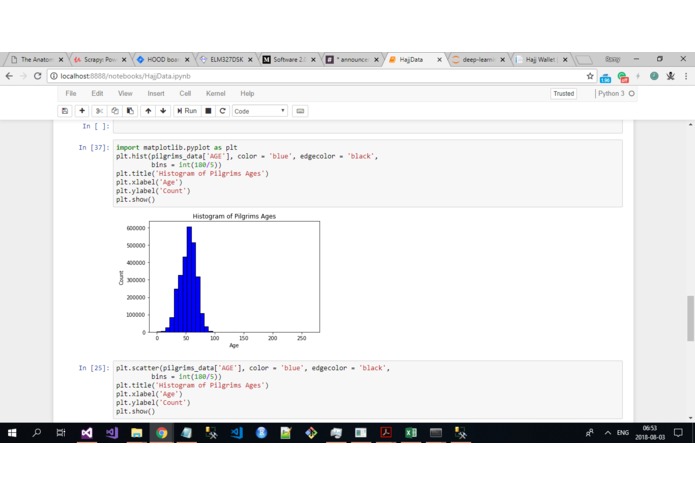Open the command palette keyboard icon
This screenshot has width=695, height=494.
300,111
